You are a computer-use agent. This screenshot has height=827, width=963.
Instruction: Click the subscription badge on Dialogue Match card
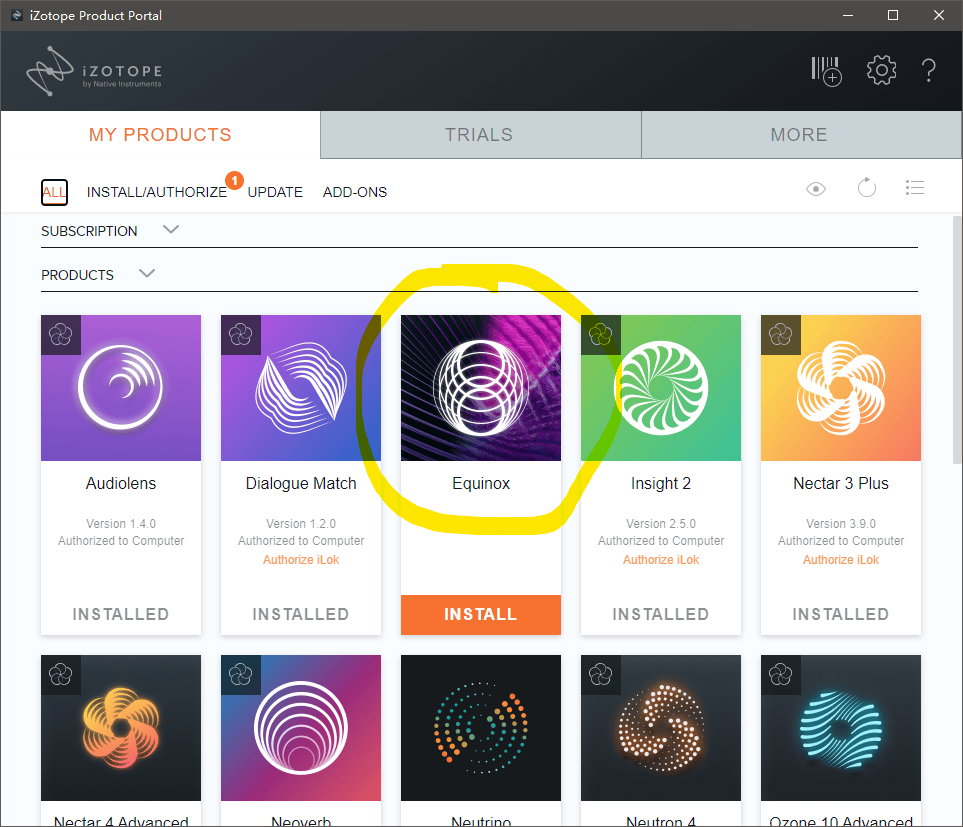tap(241, 335)
